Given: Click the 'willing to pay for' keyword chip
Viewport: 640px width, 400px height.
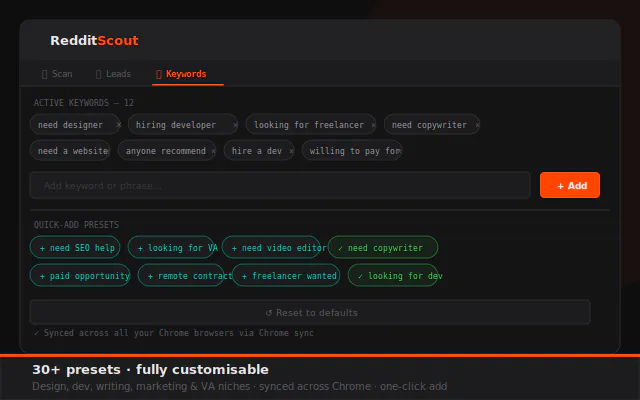Looking at the screenshot, I should 352,151.
